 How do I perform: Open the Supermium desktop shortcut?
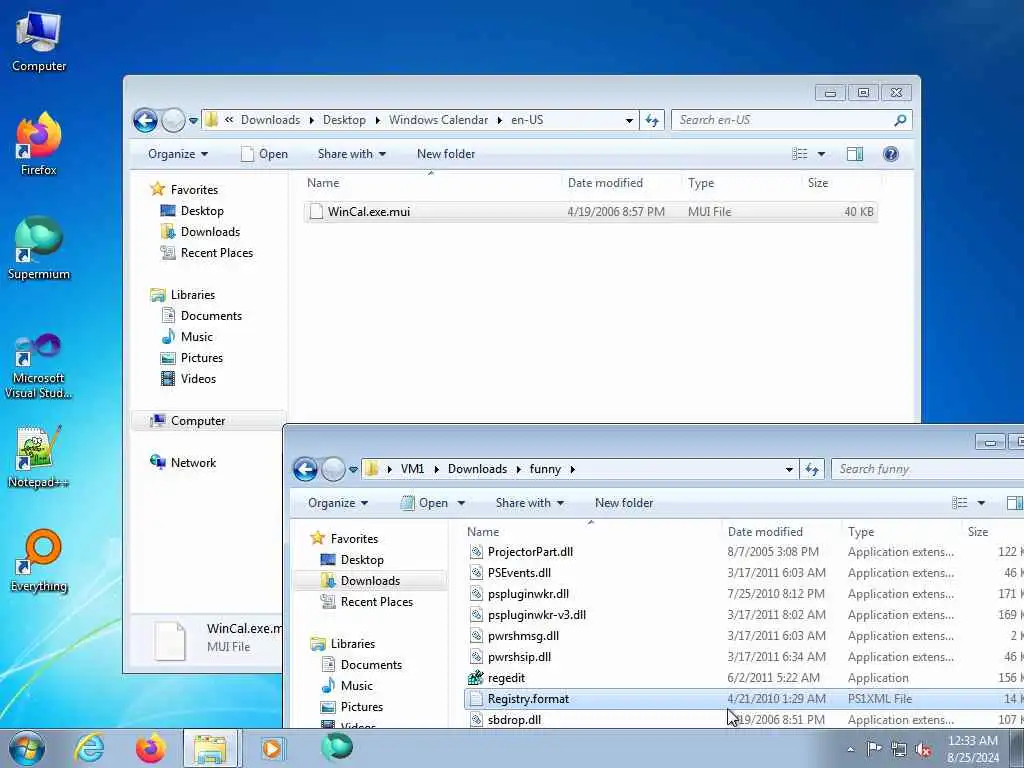click(39, 249)
